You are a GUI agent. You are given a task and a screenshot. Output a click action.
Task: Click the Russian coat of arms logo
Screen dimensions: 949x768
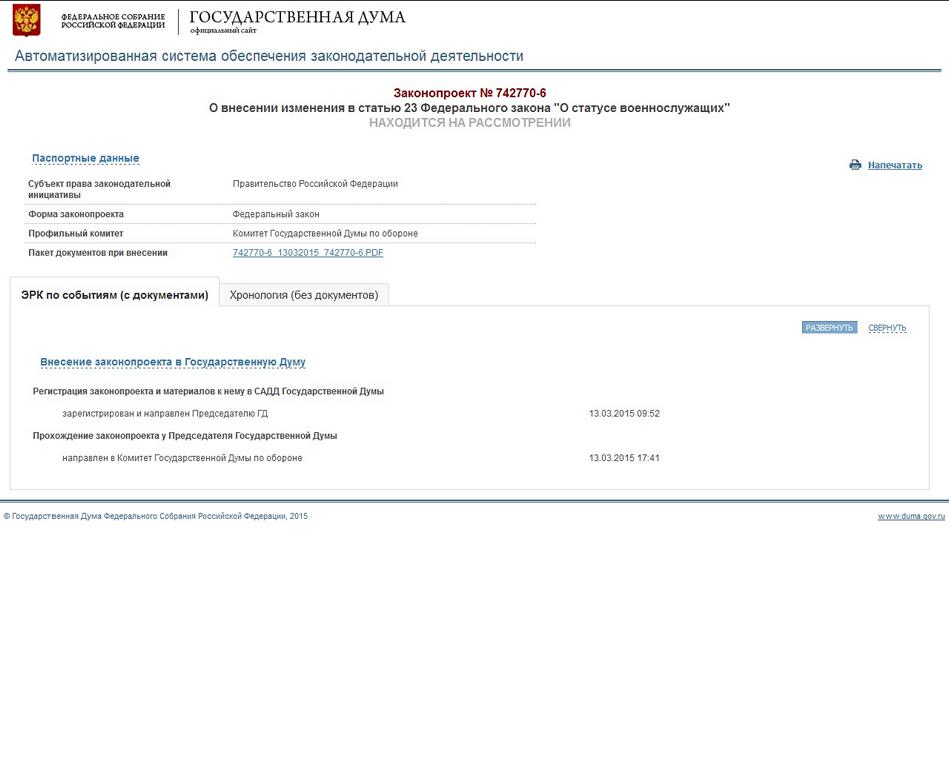[x=26, y=20]
